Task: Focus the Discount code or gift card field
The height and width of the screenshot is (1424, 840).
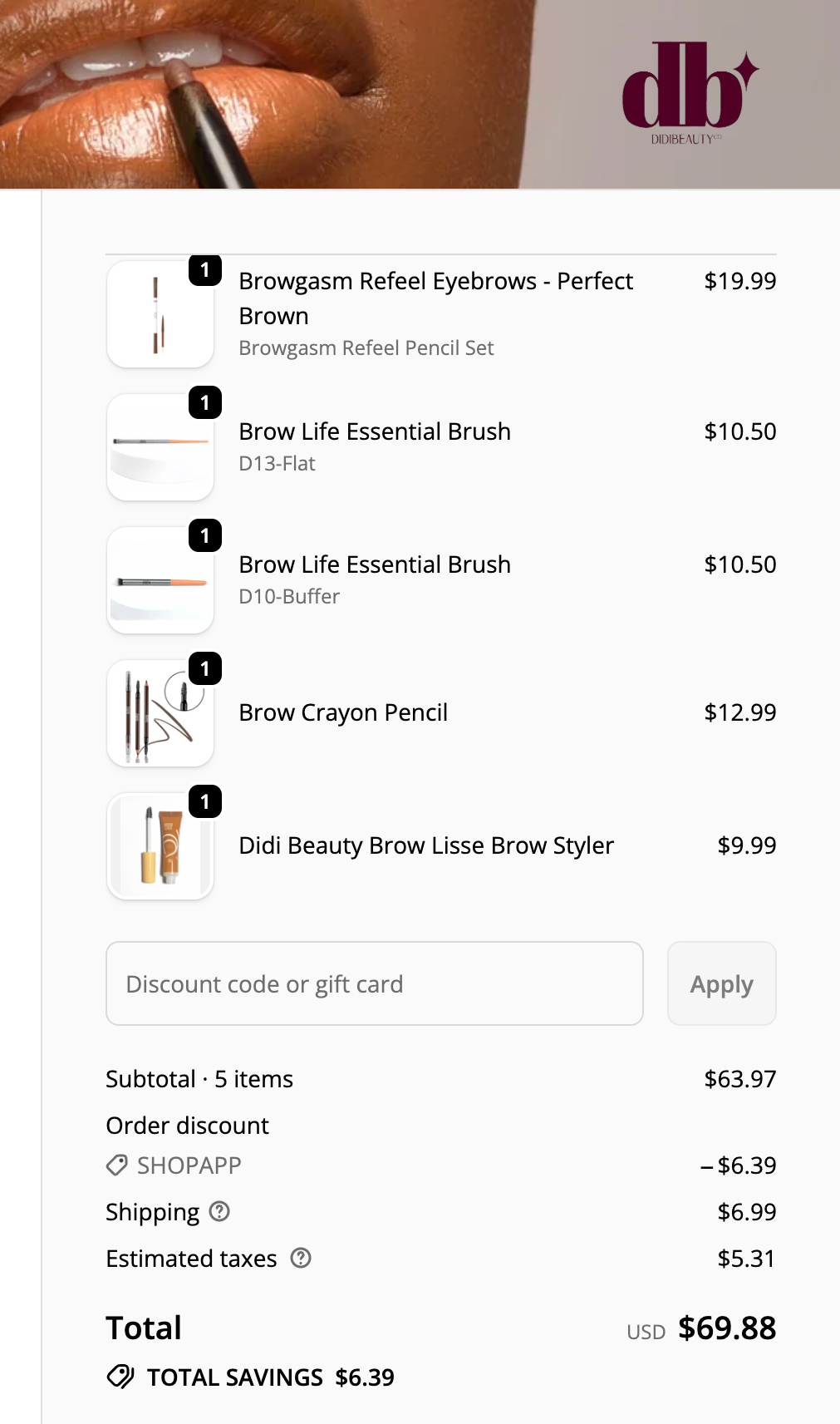Action: (x=374, y=983)
